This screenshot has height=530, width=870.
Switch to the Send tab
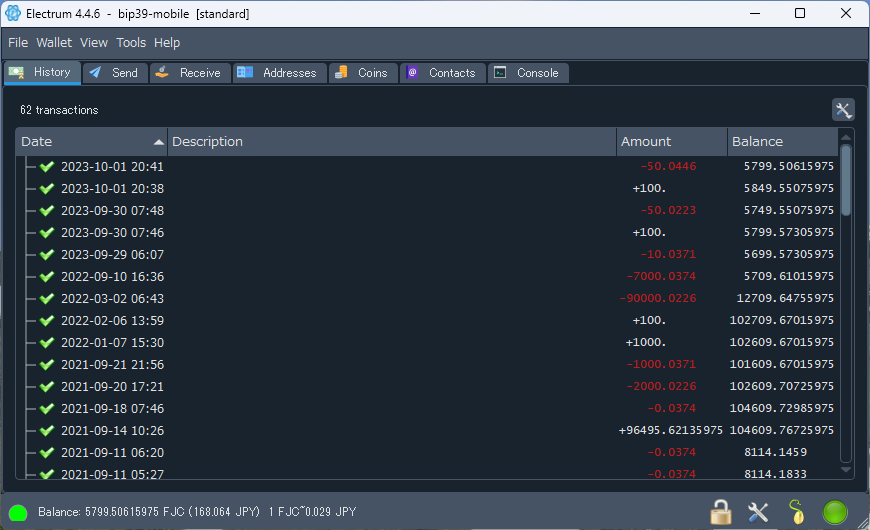pyautogui.click(x=115, y=73)
